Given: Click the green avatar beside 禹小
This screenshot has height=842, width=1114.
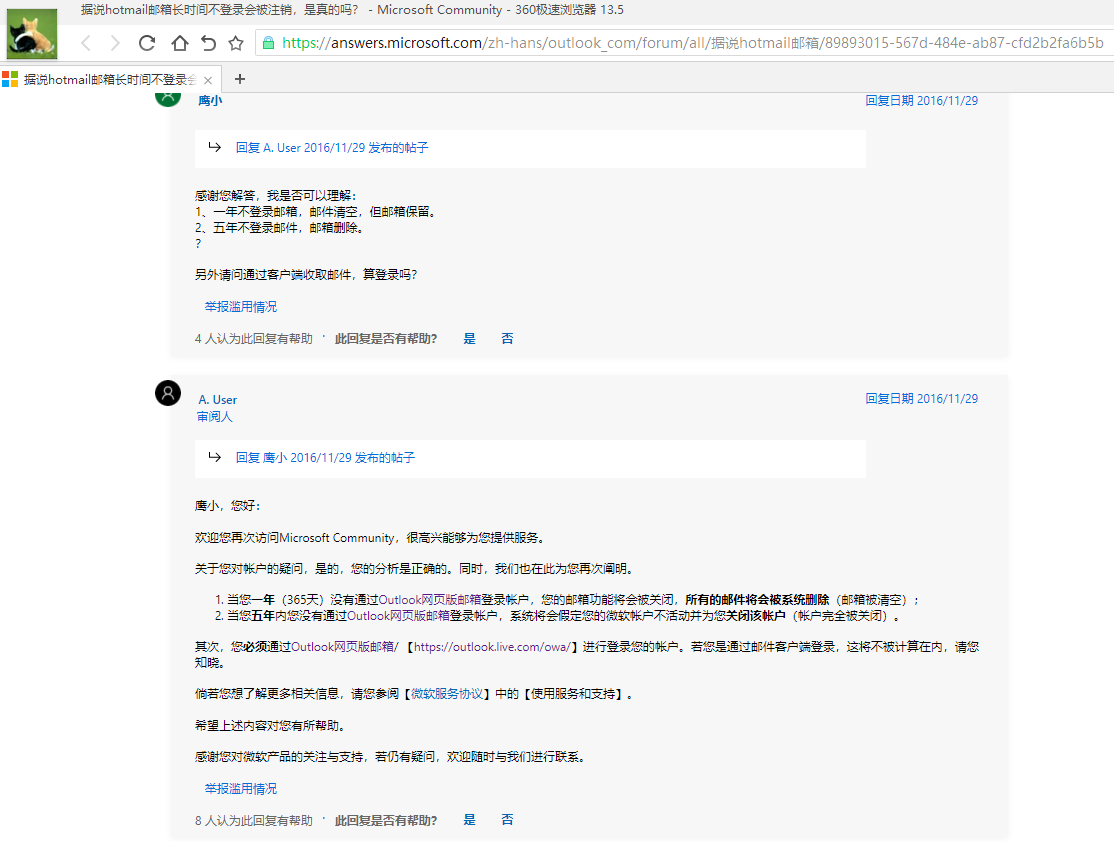Looking at the screenshot, I should point(168,99).
